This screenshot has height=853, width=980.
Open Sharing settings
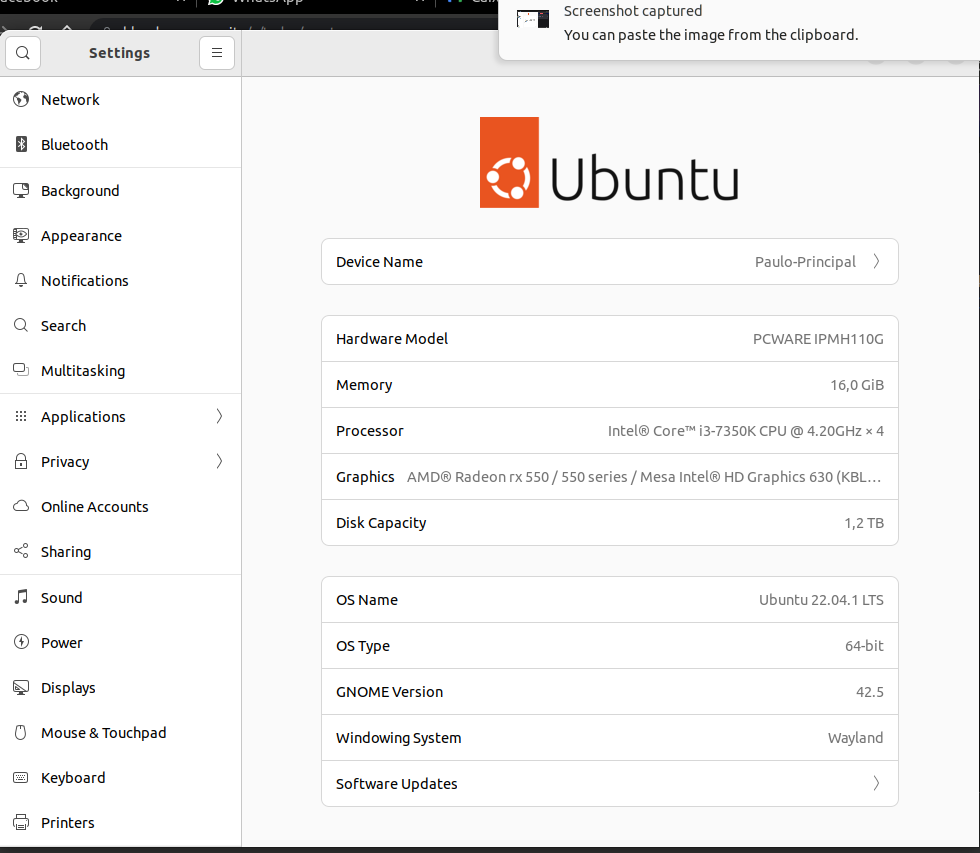pos(121,551)
